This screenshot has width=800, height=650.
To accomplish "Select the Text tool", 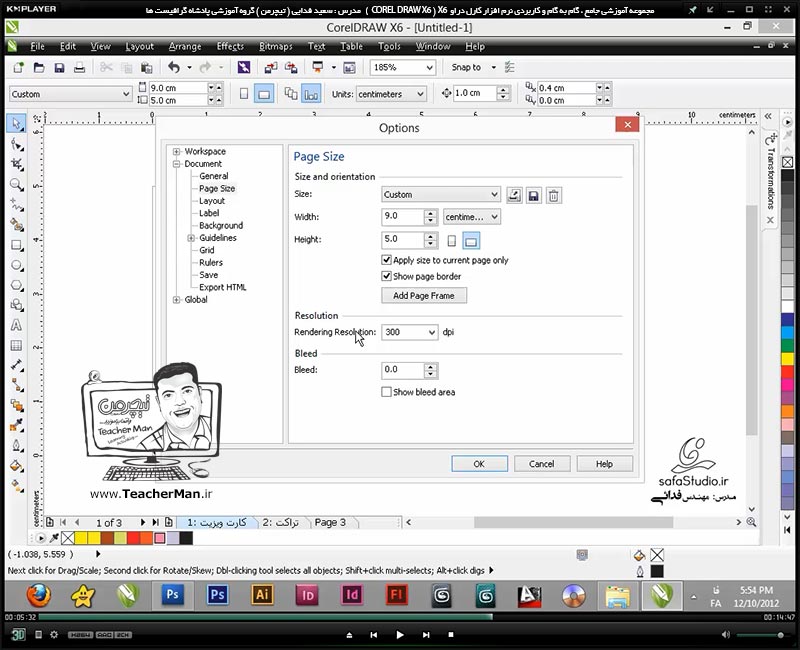I will tap(17, 325).
